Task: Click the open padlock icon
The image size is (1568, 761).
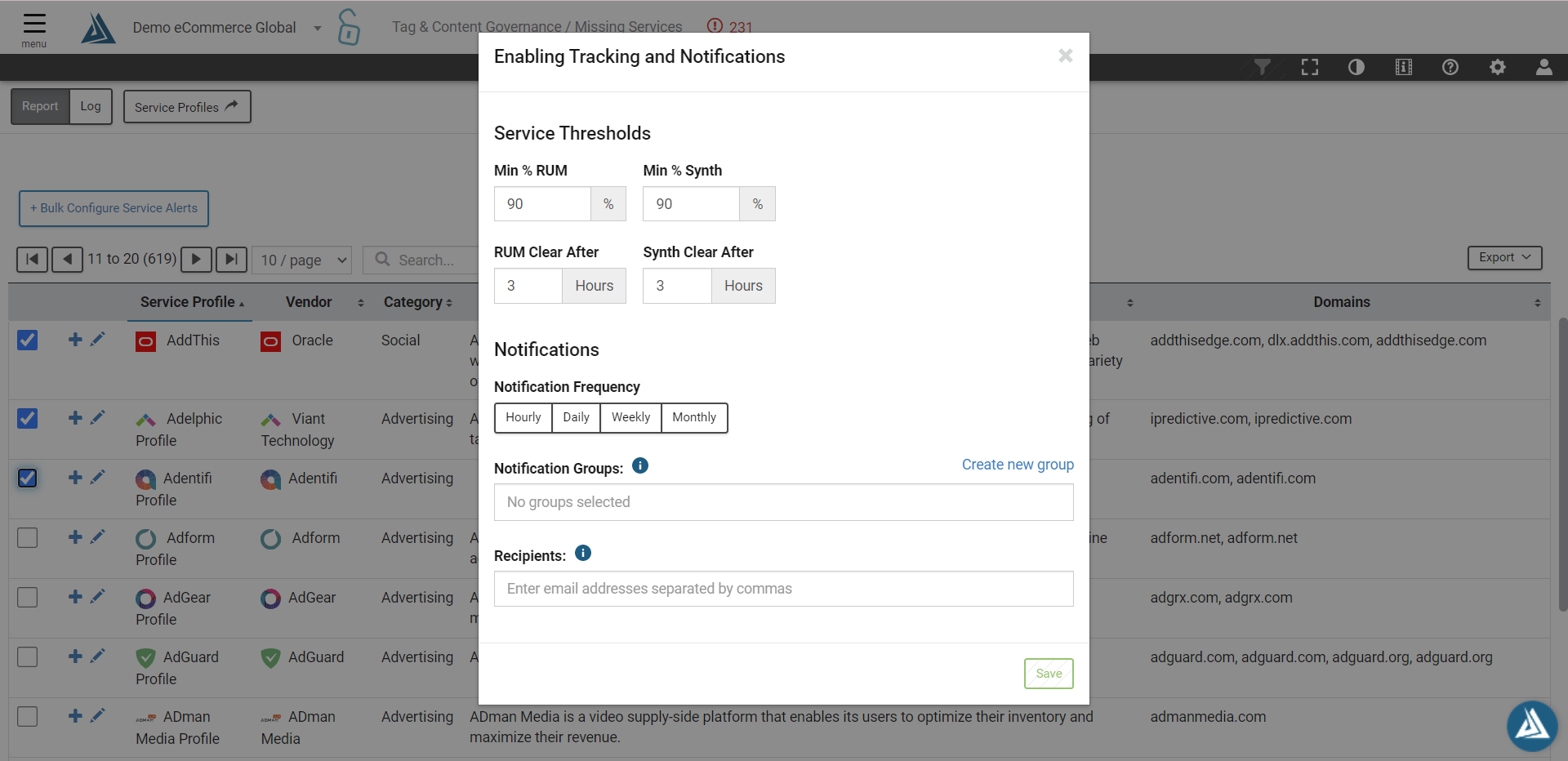Action: tap(349, 27)
